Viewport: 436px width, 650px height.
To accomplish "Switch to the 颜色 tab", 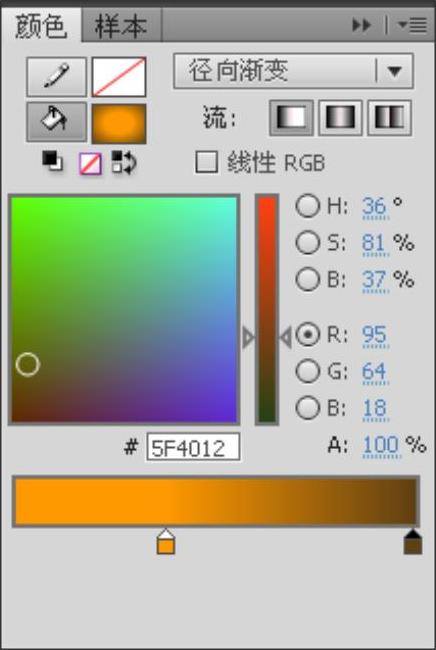I will [x=41, y=26].
